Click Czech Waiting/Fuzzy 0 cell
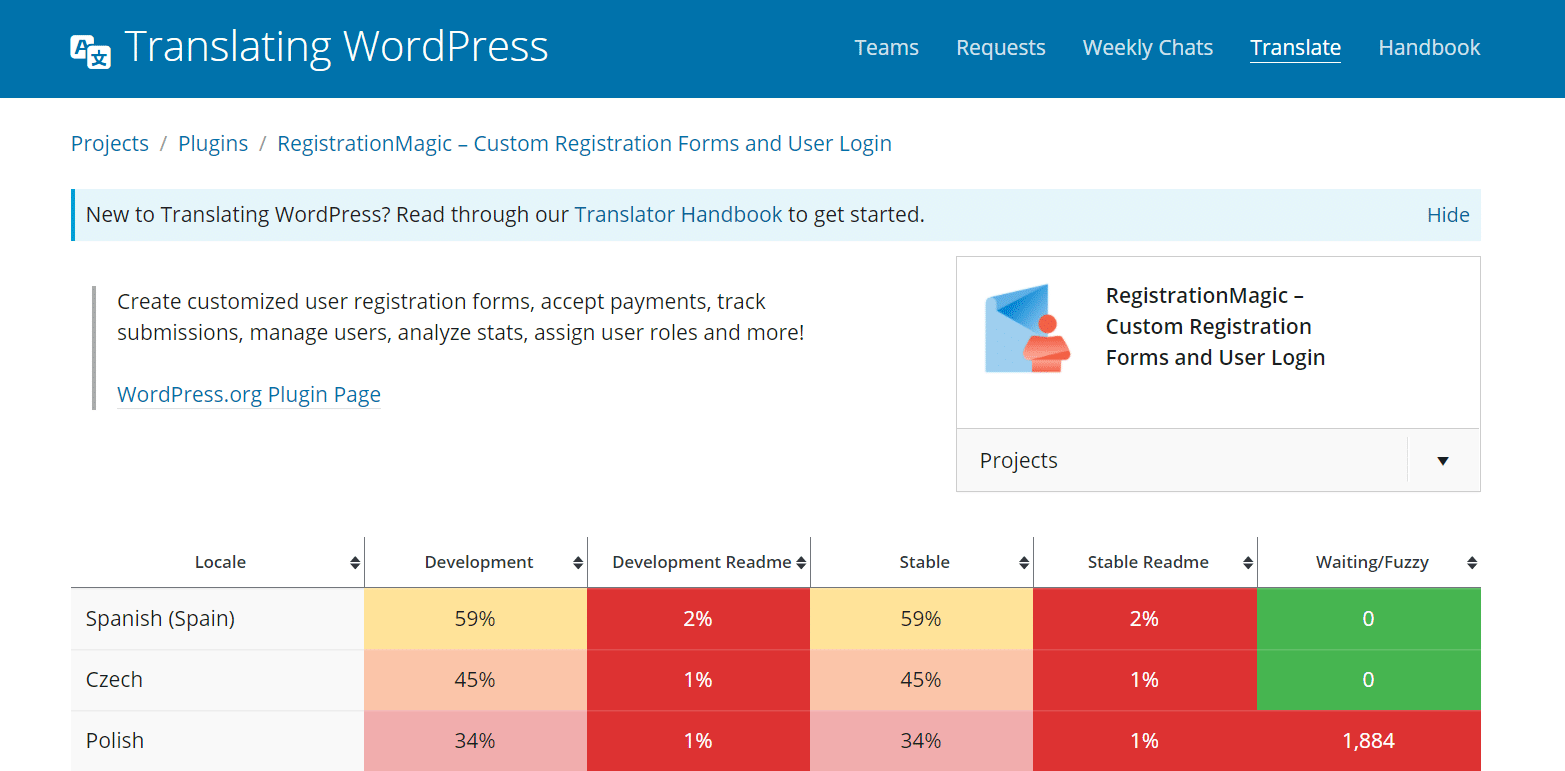This screenshot has width=1565, height=771. point(1368,680)
